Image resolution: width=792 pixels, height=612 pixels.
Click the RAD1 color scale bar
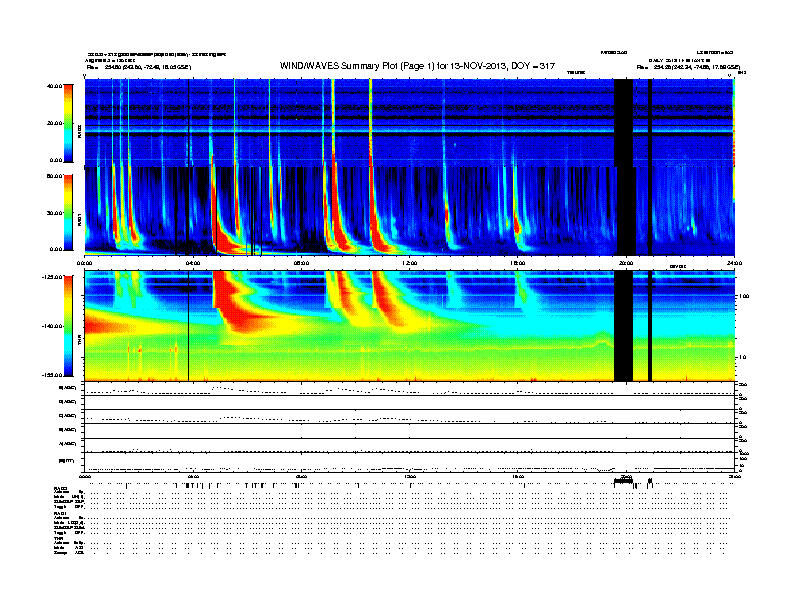click(68, 213)
